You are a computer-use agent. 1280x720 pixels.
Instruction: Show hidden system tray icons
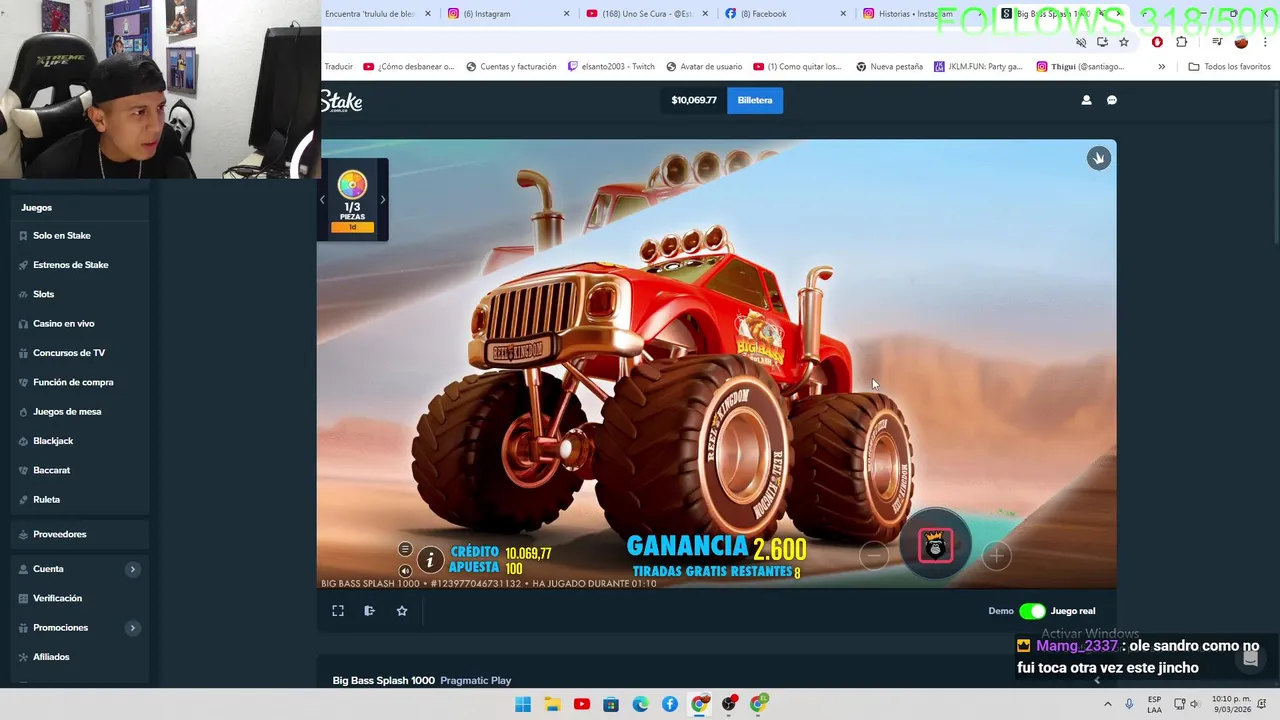coord(1107,704)
